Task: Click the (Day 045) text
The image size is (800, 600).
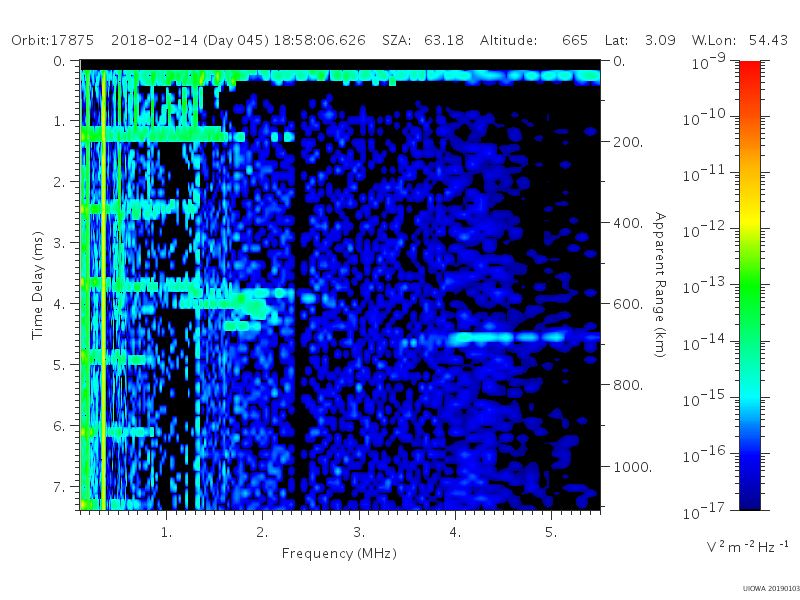Action: pos(236,41)
